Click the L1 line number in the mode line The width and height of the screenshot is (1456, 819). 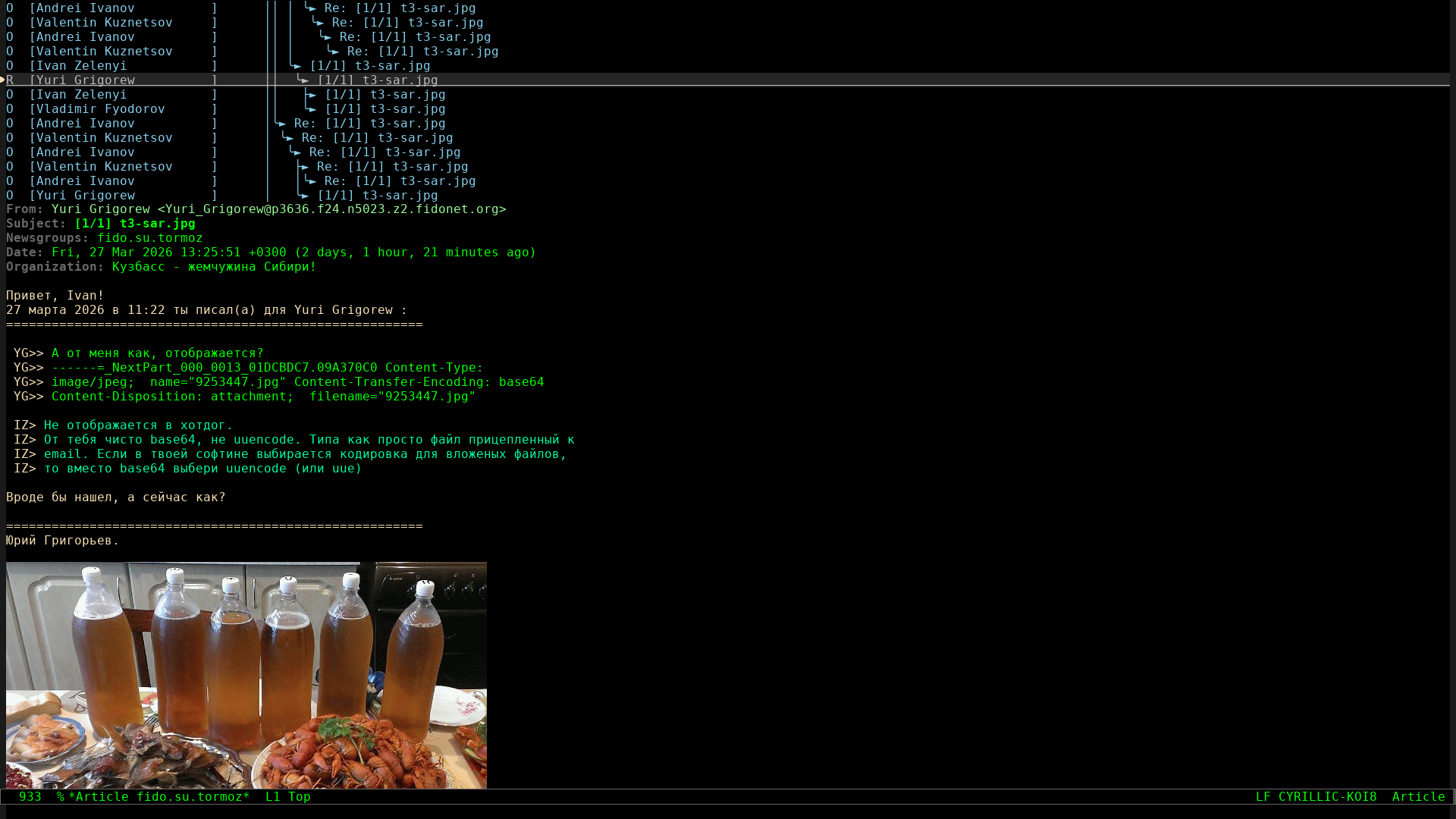pyautogui.click(x=273, y=797)
